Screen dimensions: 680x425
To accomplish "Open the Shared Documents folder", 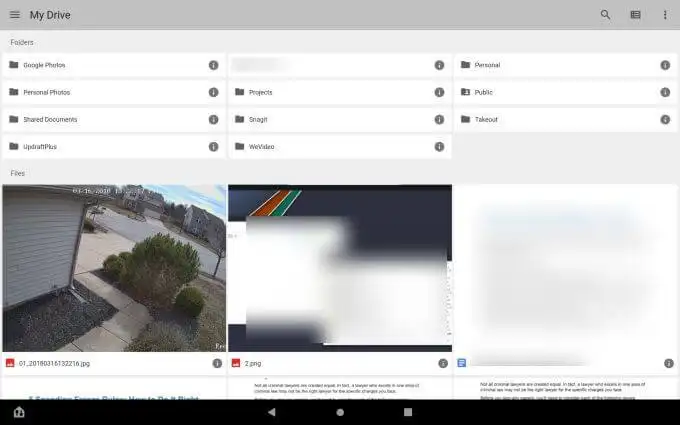I will [x=114, y=120].
